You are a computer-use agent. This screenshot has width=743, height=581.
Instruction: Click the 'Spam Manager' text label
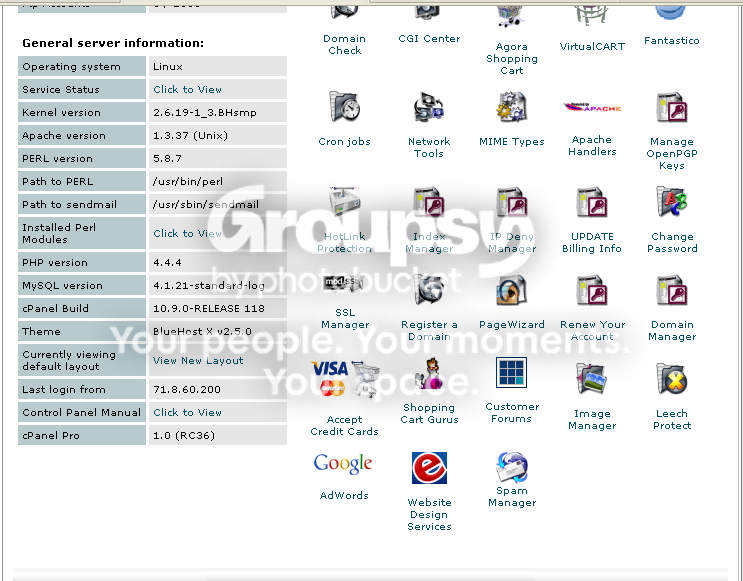pos(512,497)
